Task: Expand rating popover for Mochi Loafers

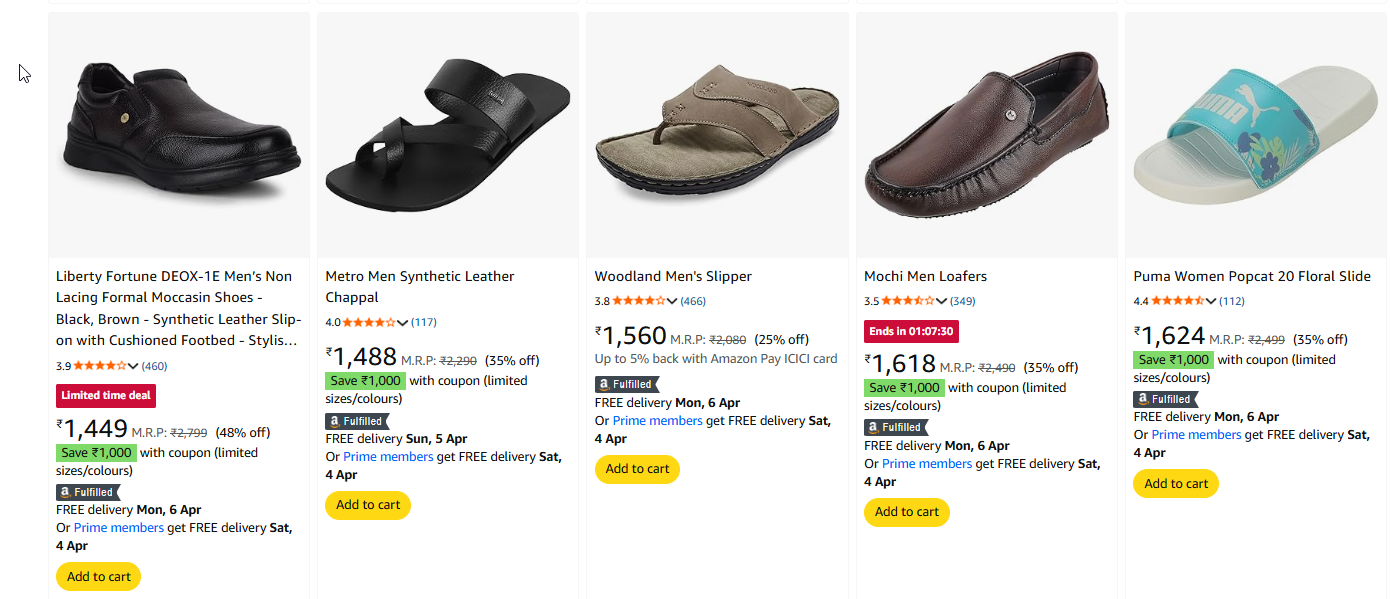Action: click(941, 302)
